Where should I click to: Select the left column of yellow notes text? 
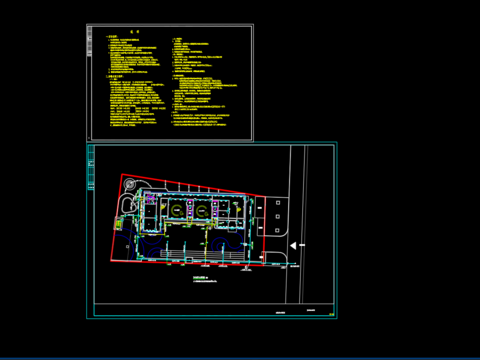tap(136, 81)
